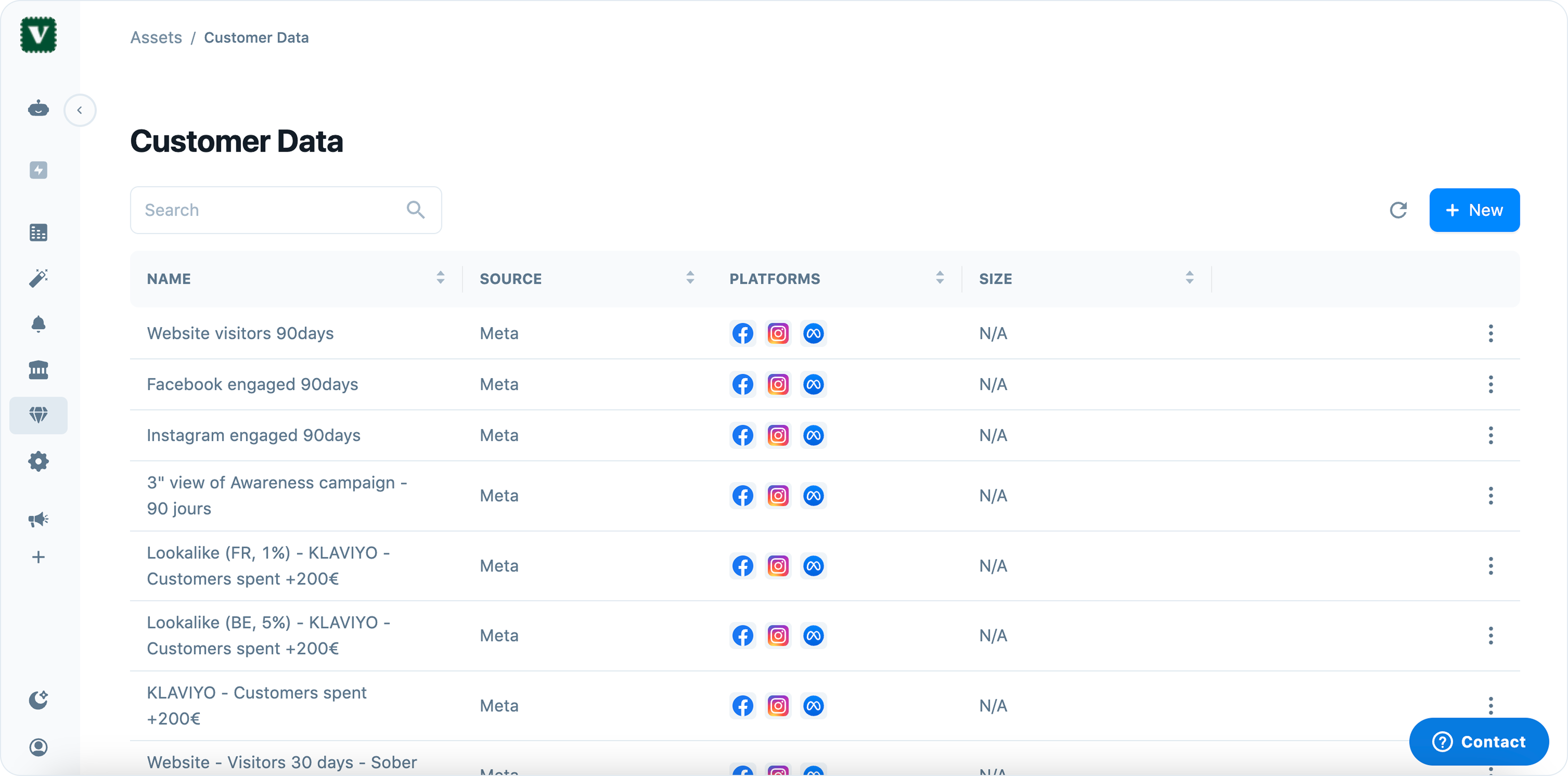
Task: Click Instagram icon in Website visitors 90days row
Action: (x=778, y=334)
